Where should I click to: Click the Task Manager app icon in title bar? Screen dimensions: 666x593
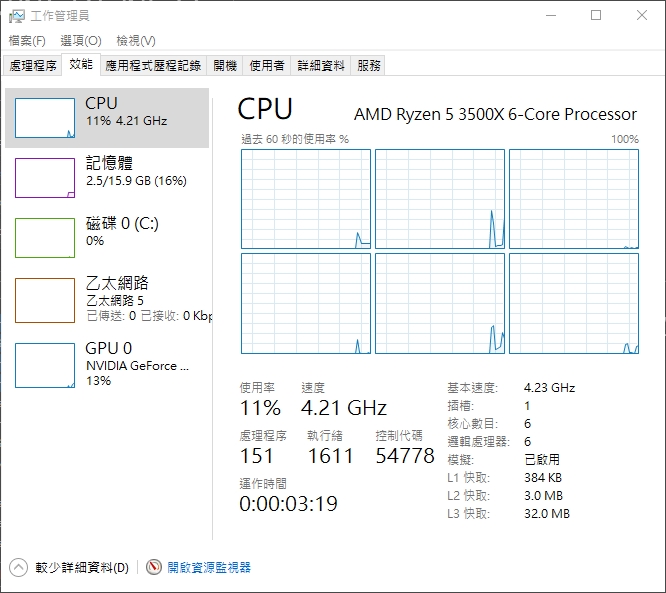[17, 16]
